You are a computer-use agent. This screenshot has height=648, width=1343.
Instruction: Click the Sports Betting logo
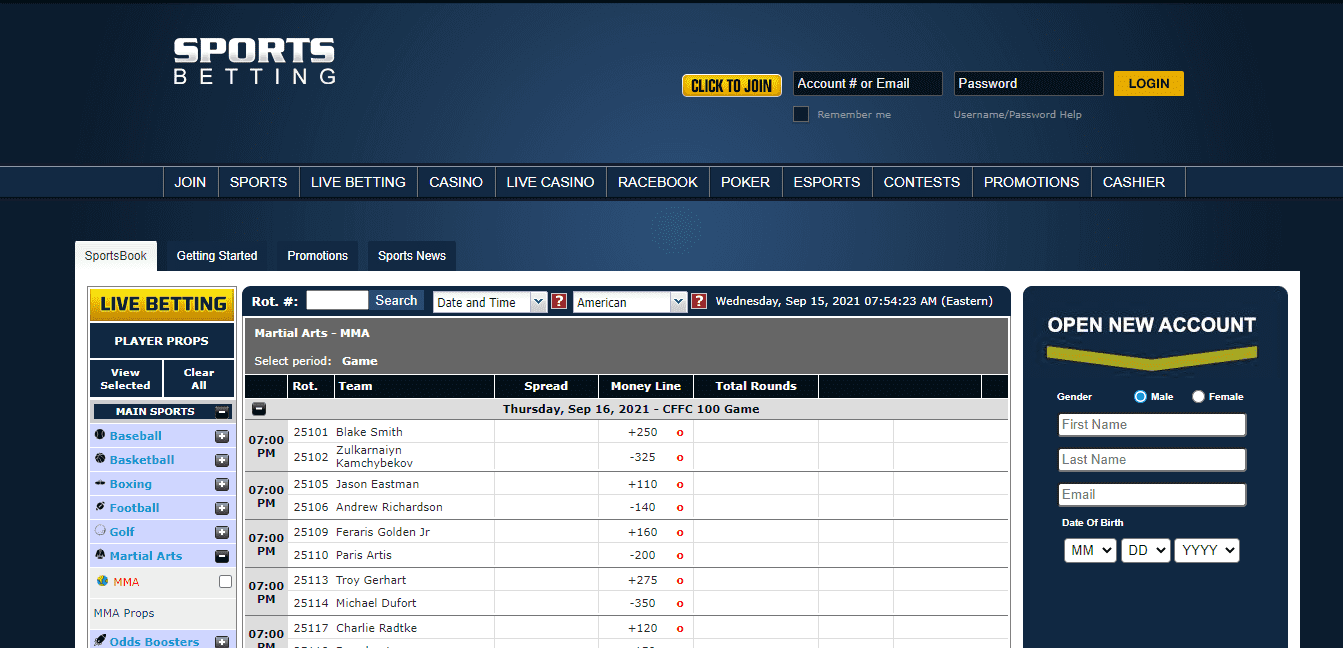(254, 61)
